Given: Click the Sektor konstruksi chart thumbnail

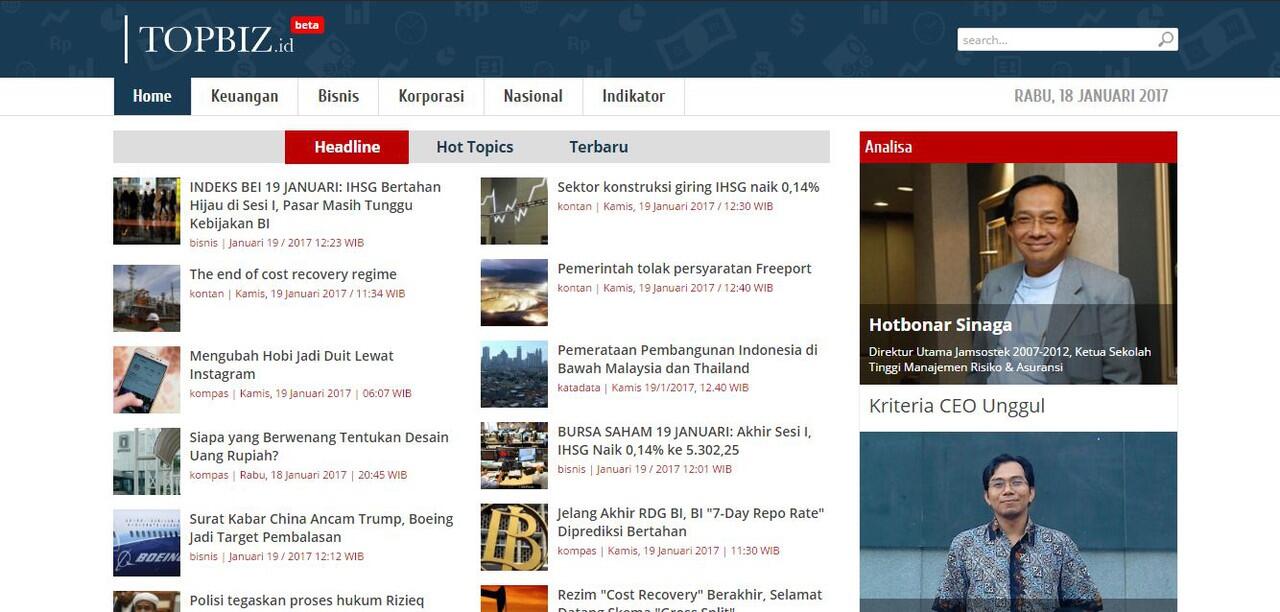Looking at the screenshot, I should click(514, 211).
